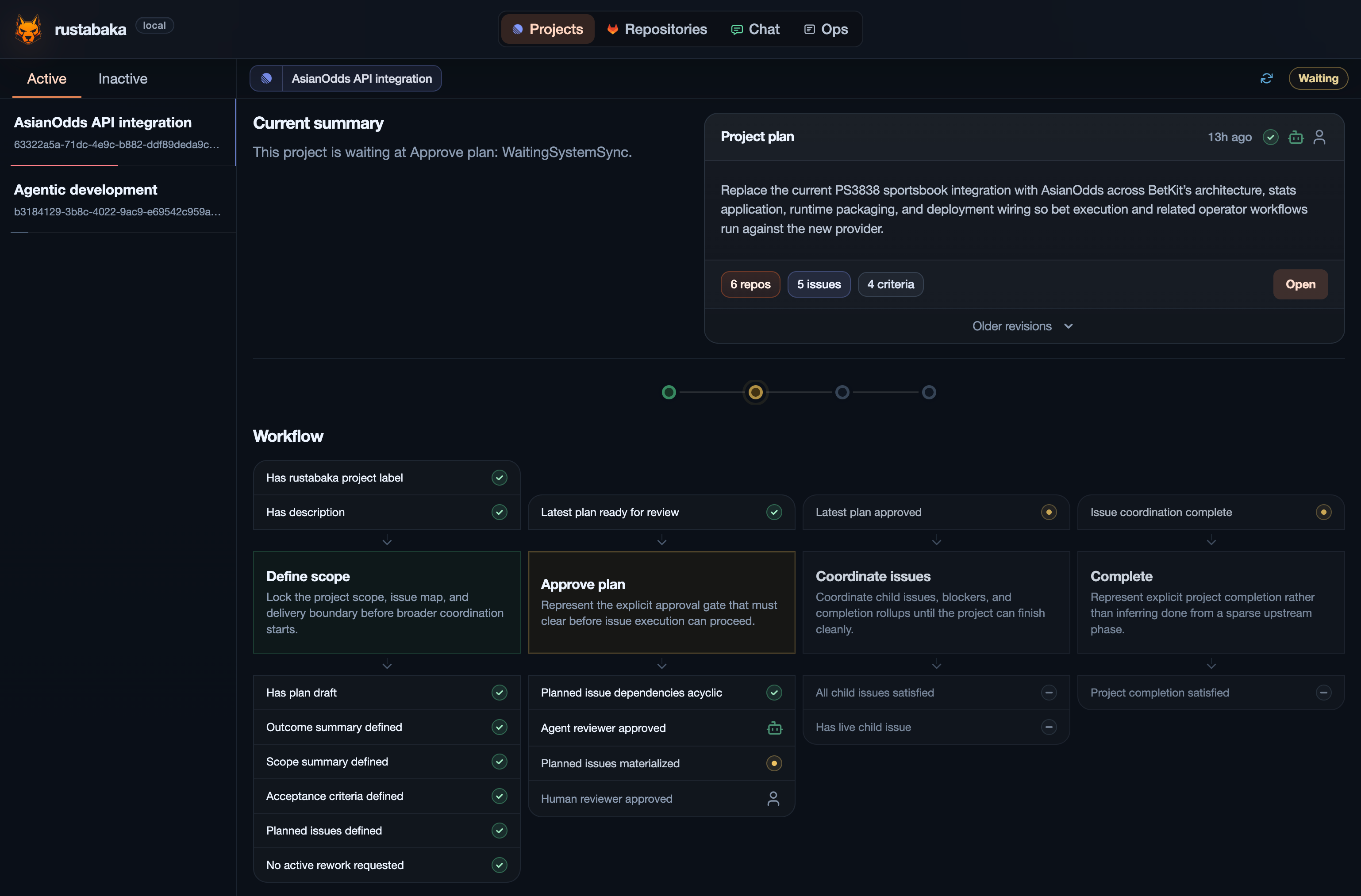
Task: Select the human reviewer icon on Project plan
Action: (x=1320, y=137)
